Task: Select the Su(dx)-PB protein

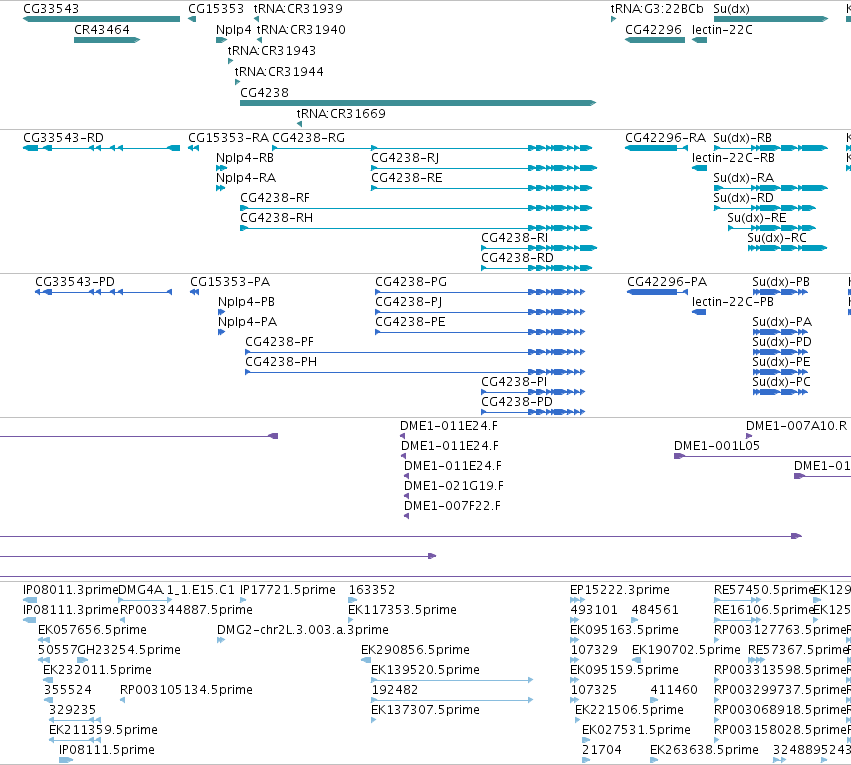Action: pos(781,282)
